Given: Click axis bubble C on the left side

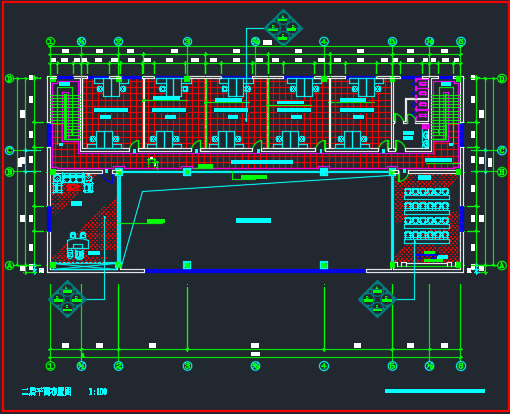Looking at the screenshot, I should (x=9, y=150).
